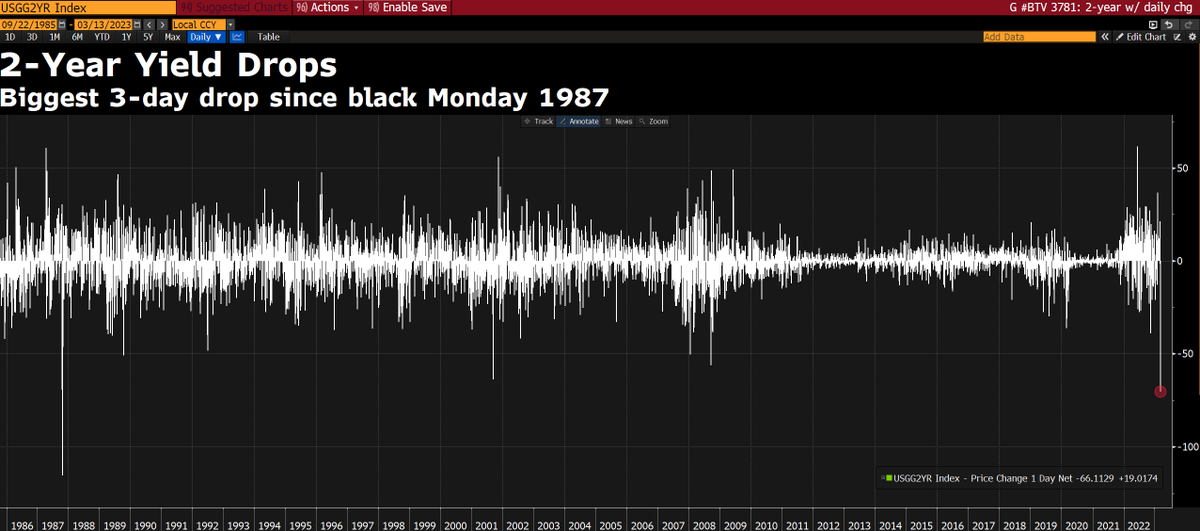Click the 2022 label on the x-axis
Image resolution: width=1200 pixels, height=531 pixels.
(x=1139, y=524)
